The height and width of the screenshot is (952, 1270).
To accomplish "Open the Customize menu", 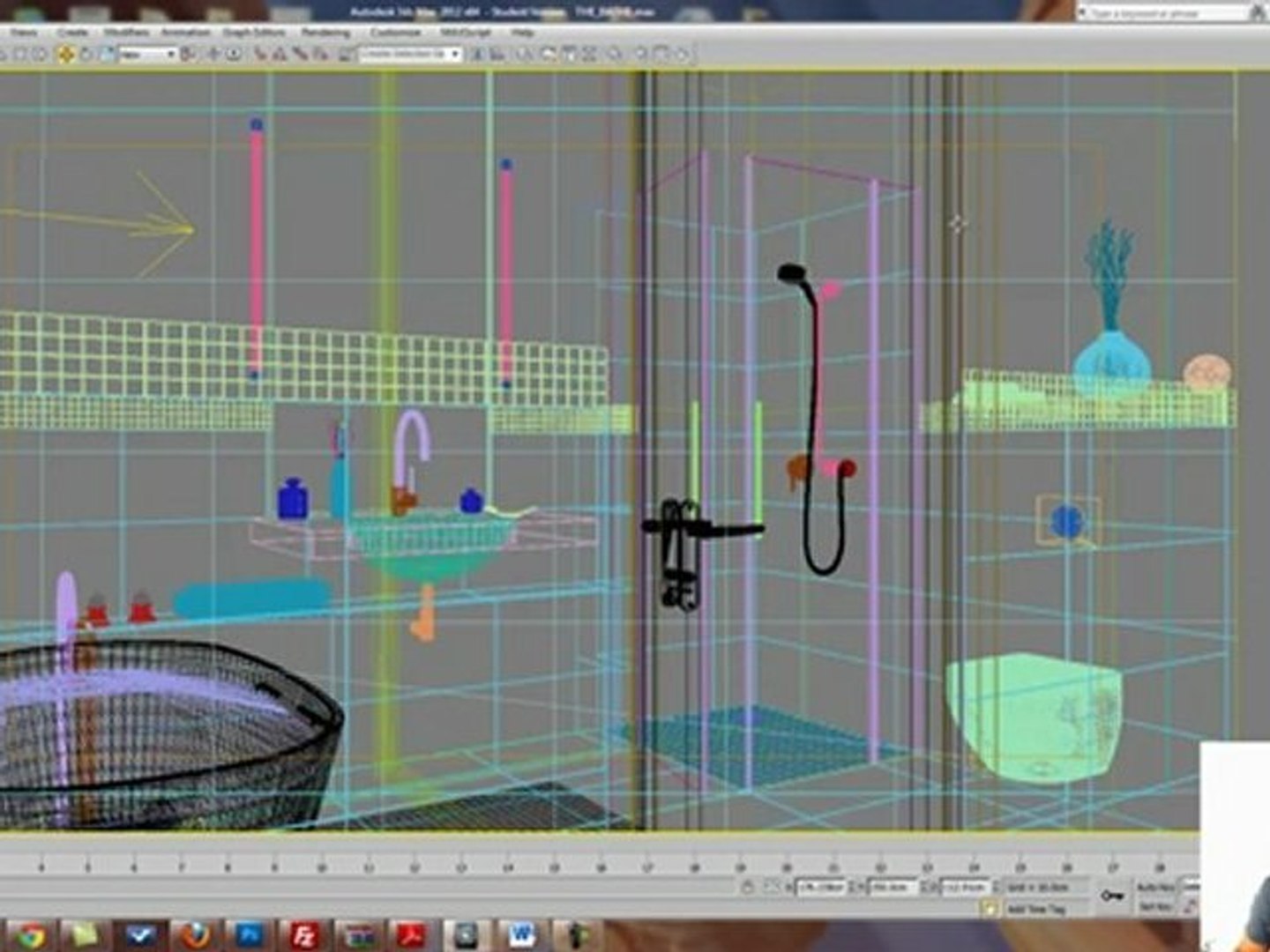I will [395, 32].
